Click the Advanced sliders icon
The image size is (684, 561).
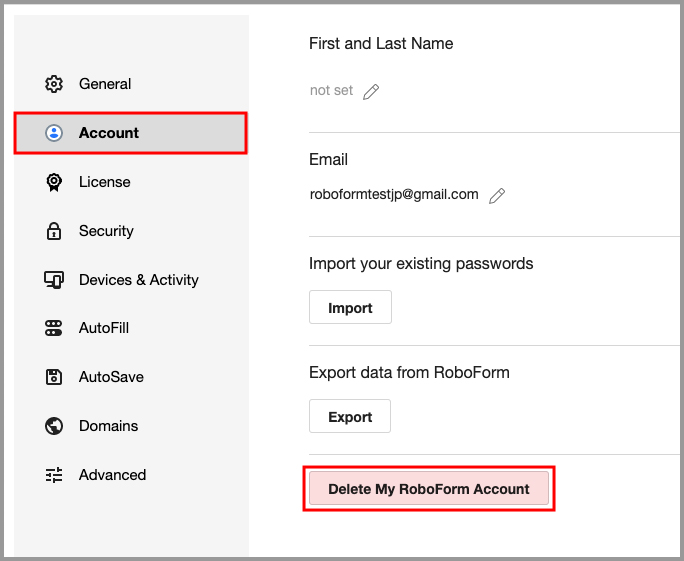pos(54,475)
